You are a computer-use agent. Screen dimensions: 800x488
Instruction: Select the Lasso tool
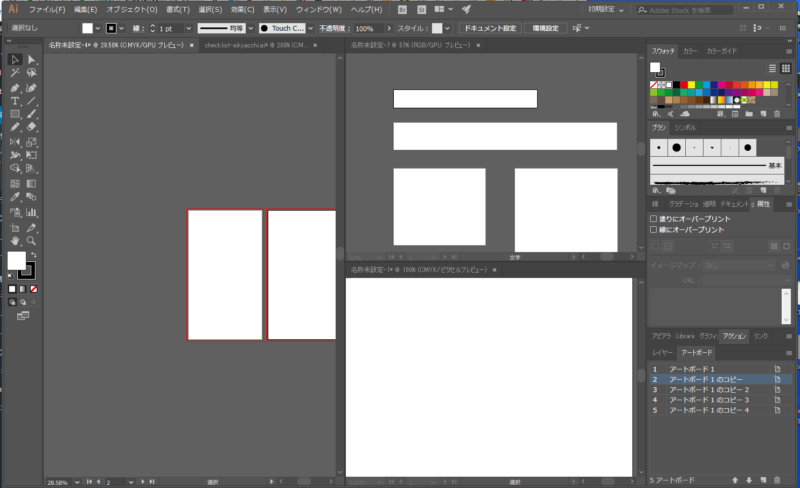[31, 73]
